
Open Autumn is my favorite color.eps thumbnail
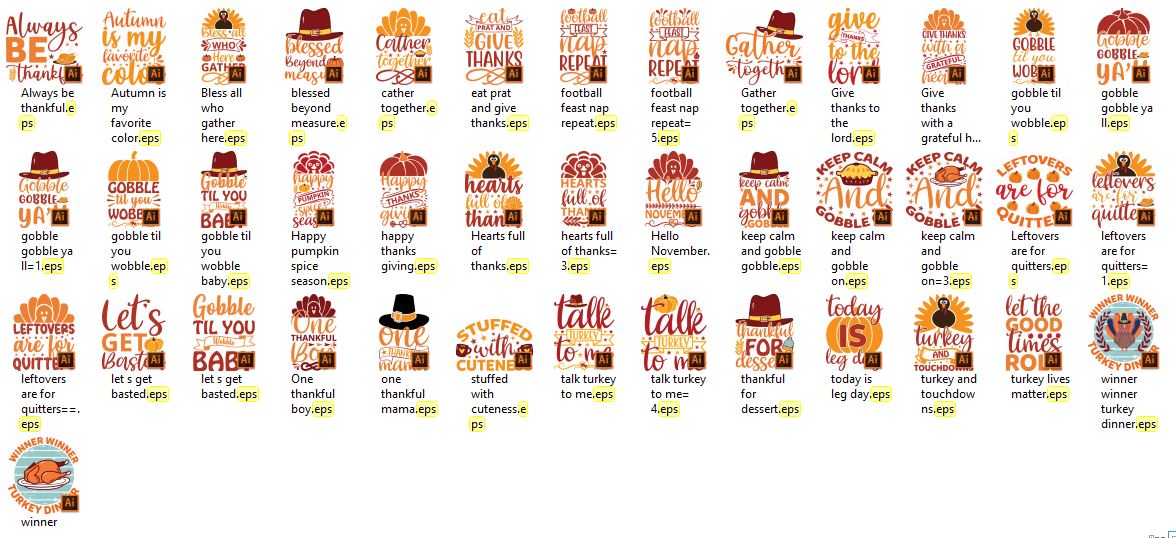pos(134,47)
